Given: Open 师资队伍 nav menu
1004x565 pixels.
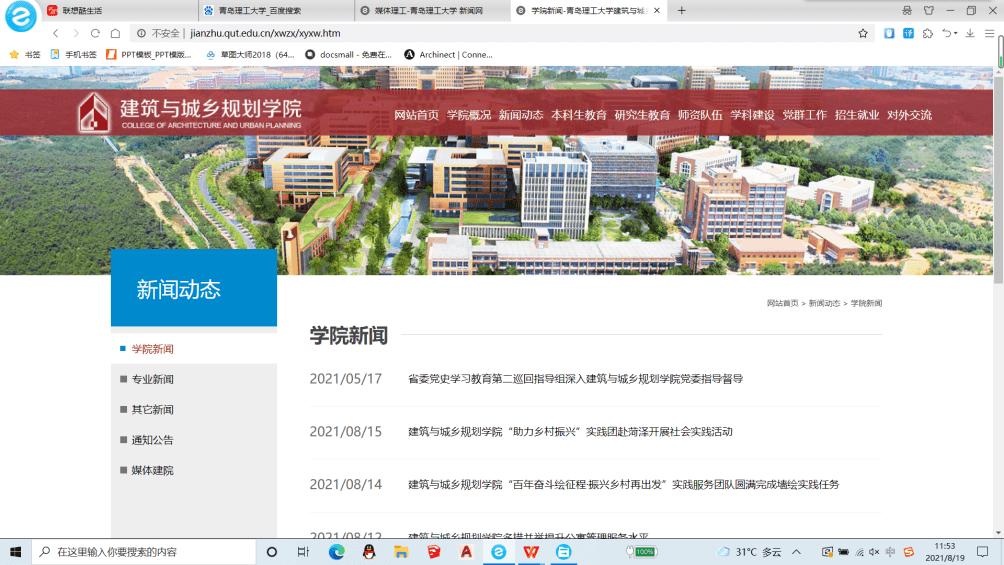Looking at the screenshot, I should pos(700,115).
